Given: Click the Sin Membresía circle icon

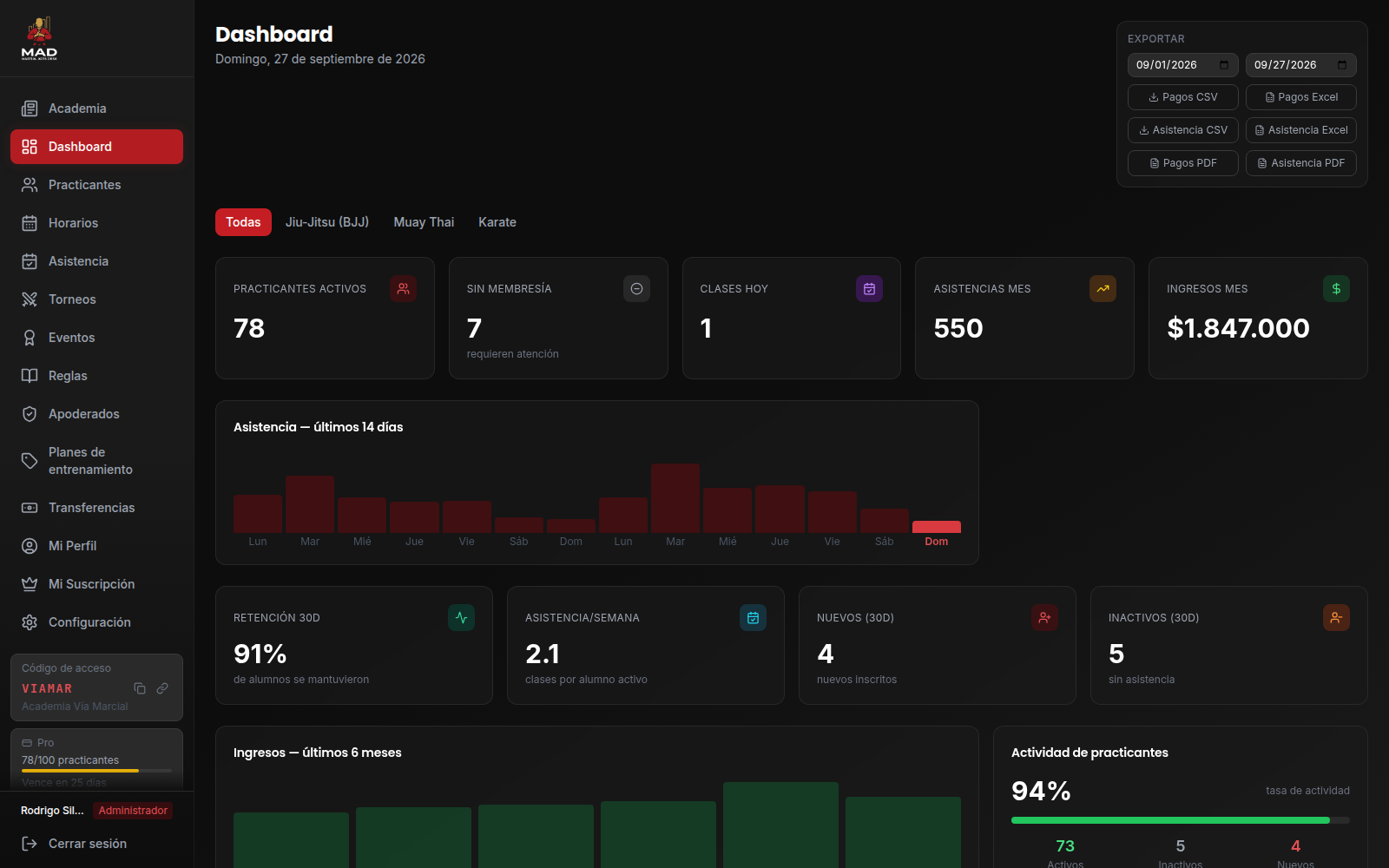Looking at the screenshot, I should point(636,289).
